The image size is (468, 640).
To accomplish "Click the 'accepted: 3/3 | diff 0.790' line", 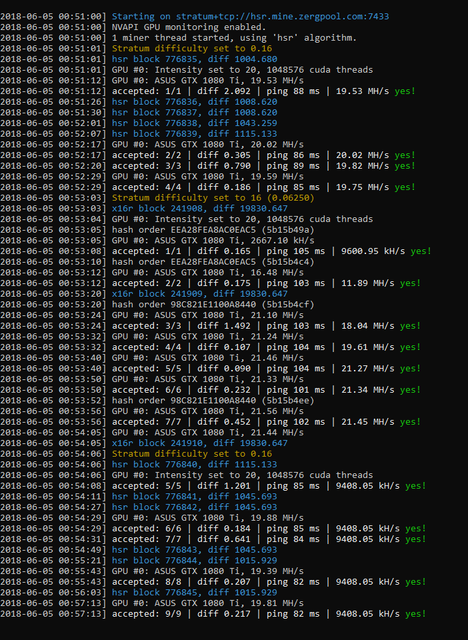I will (208, 166).
